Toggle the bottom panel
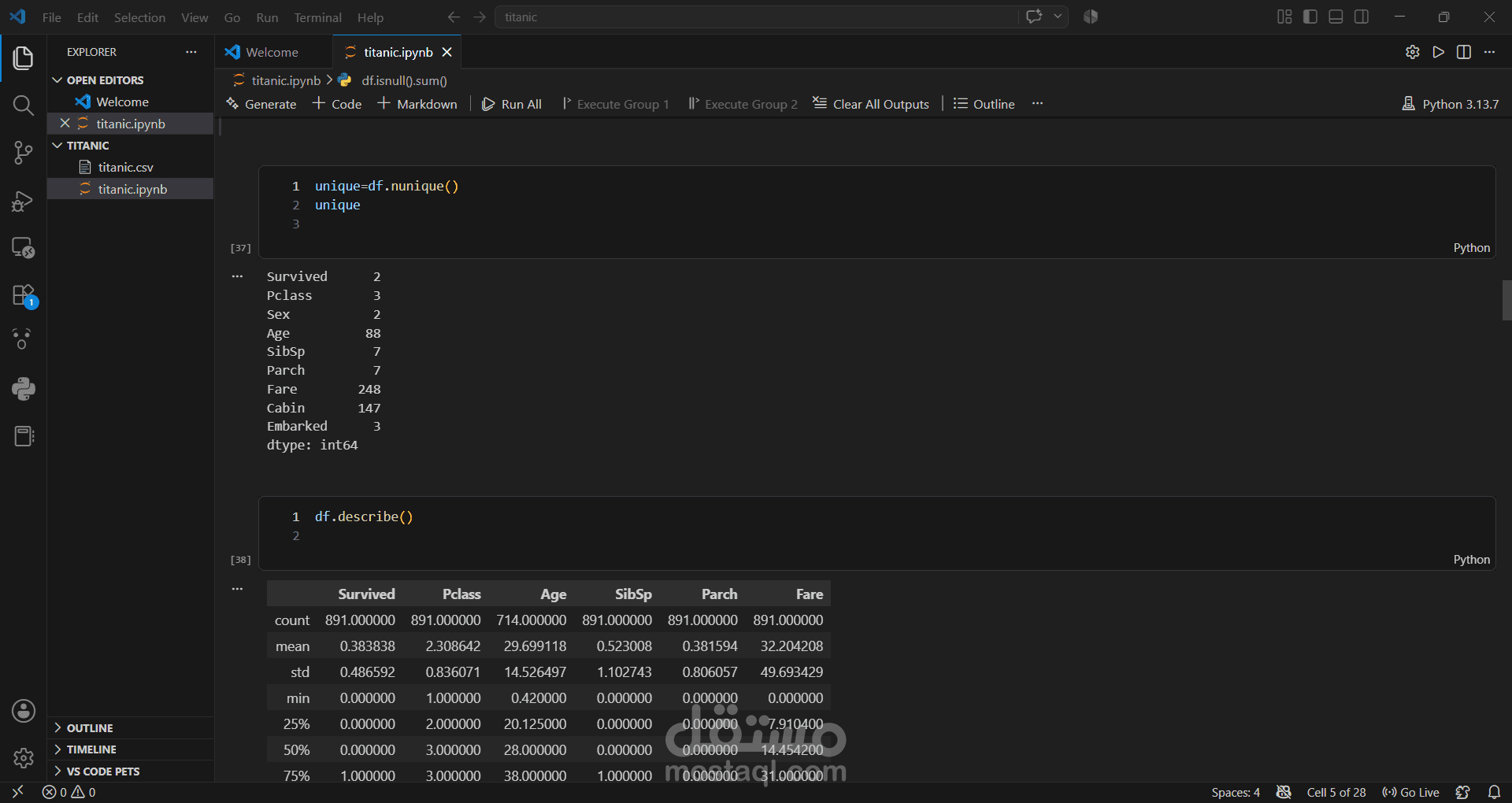The height and width of the screenshot is (803, 1512). coord(1336,17)
